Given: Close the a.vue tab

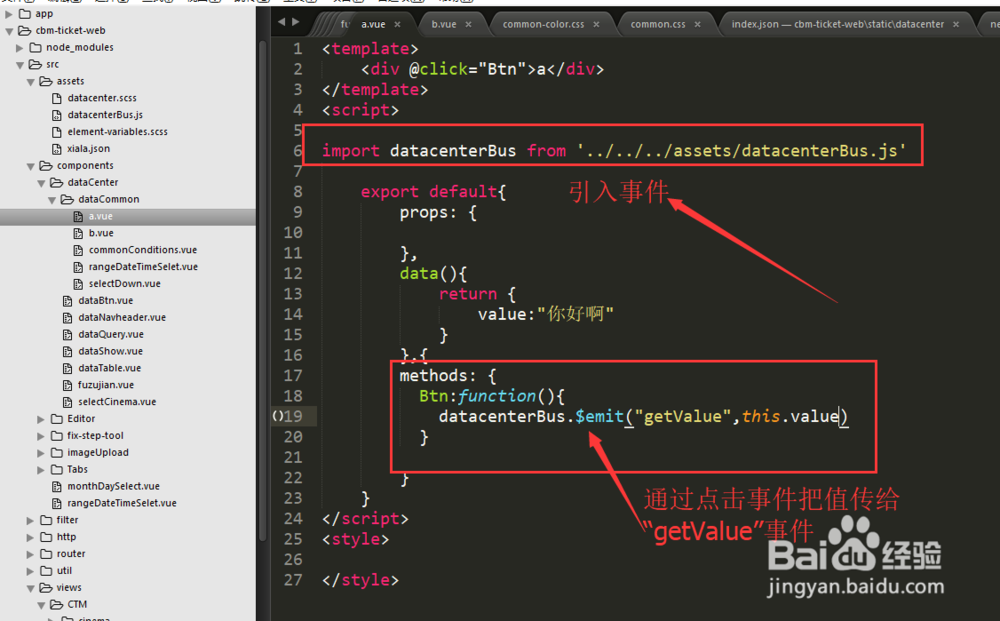Looking at the screenshot, I should click(397, 24).
